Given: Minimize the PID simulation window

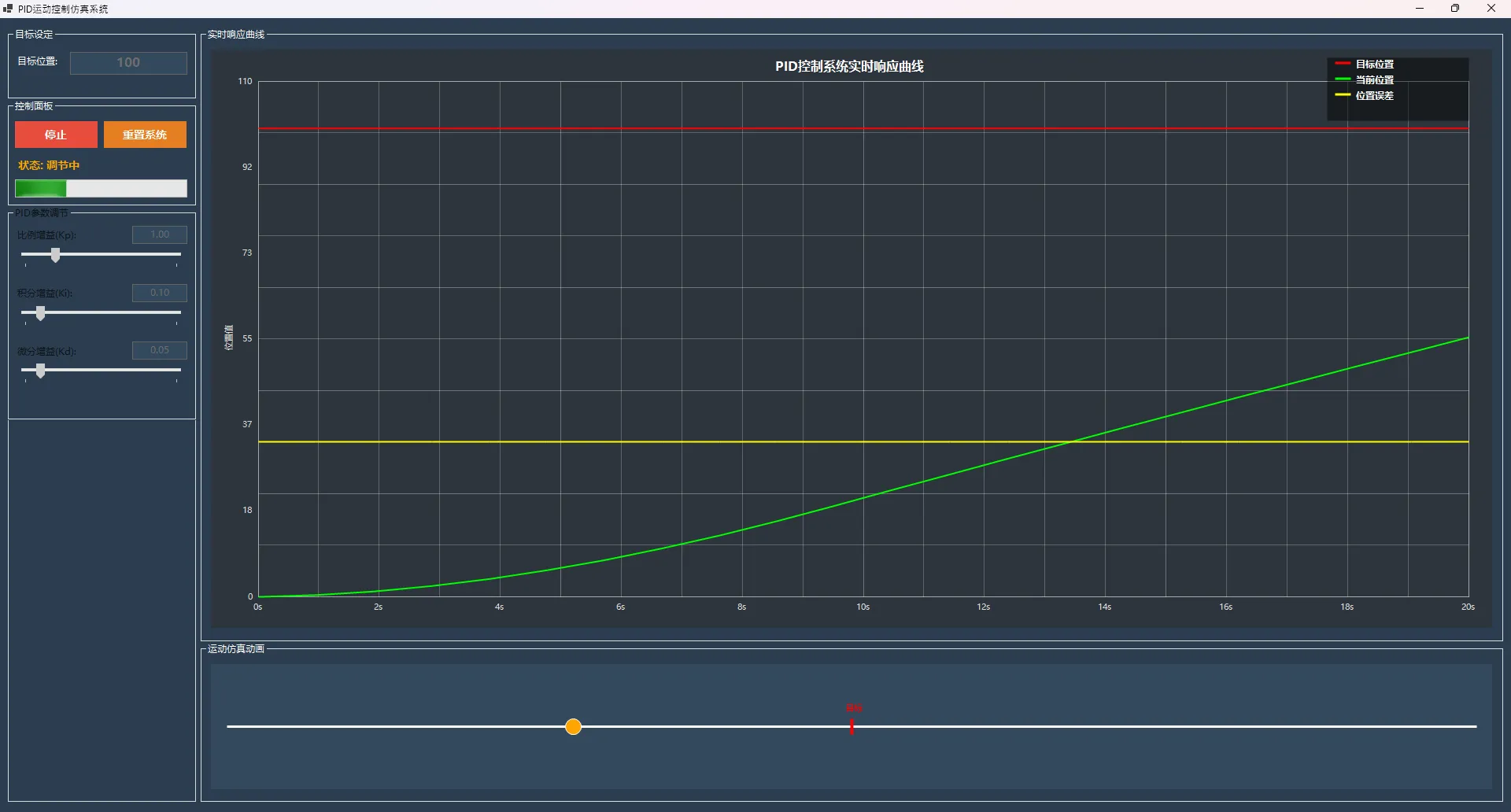Looking at the screenshot, I should point(1420,9).
